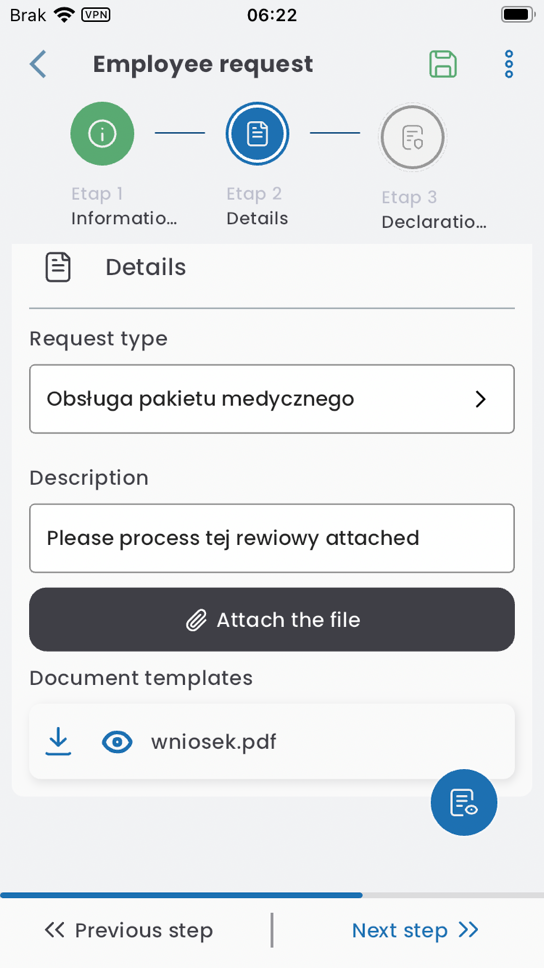Click the Details section document icon

coord(58,267)
